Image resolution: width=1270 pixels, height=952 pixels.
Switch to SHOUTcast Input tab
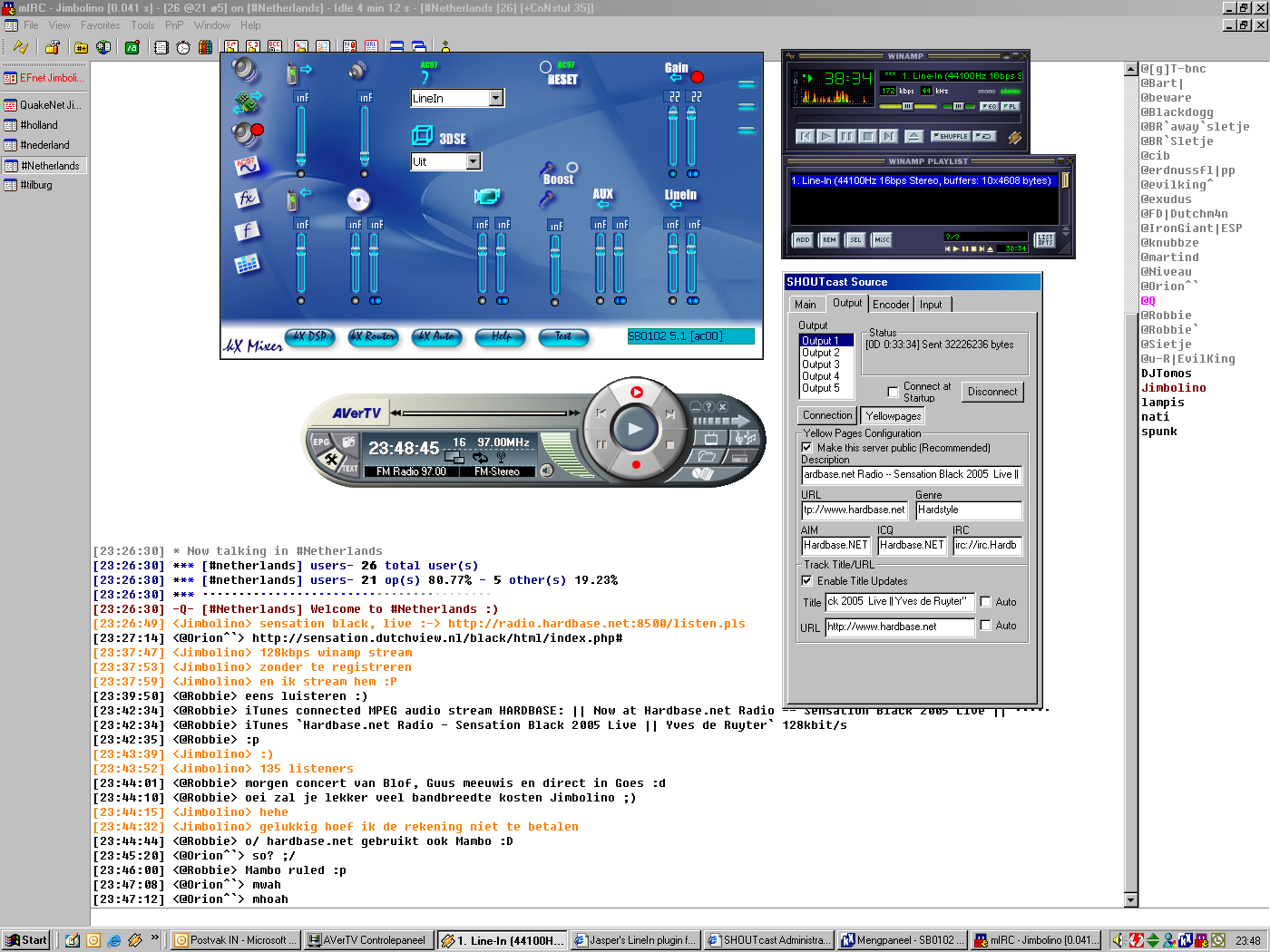click(931, 305)
